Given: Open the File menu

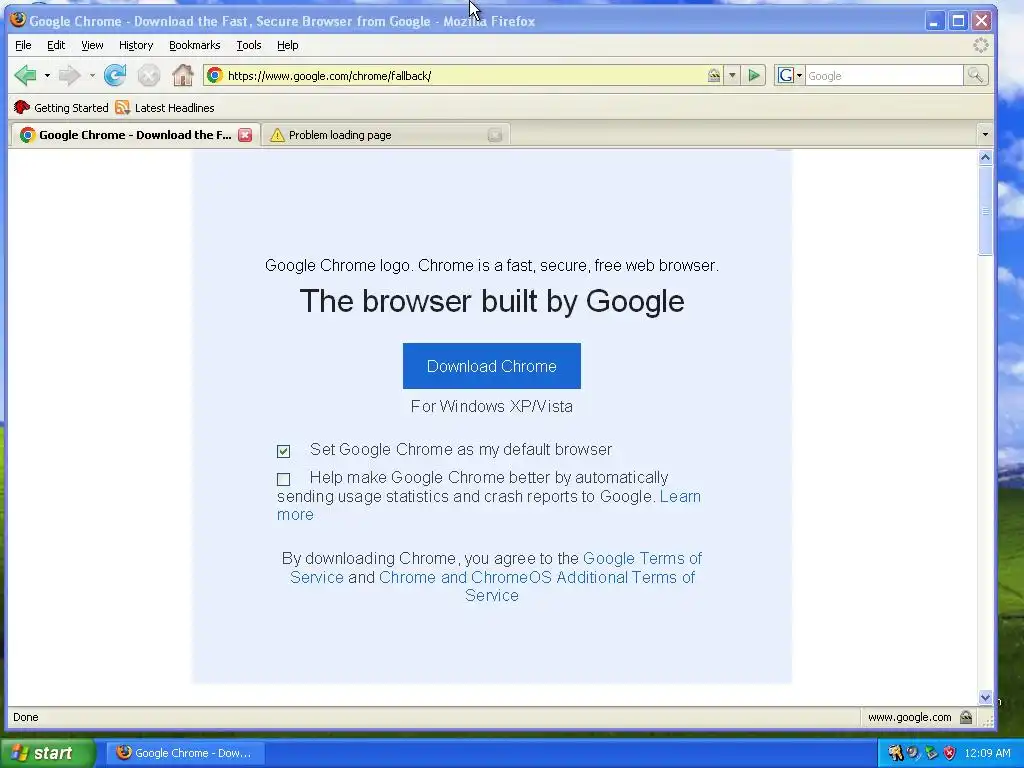Looking at the screenshot, I should point(23,45).
